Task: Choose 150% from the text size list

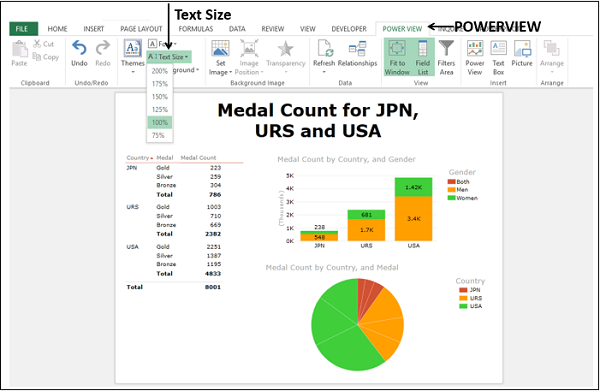Action: point(160,97)
